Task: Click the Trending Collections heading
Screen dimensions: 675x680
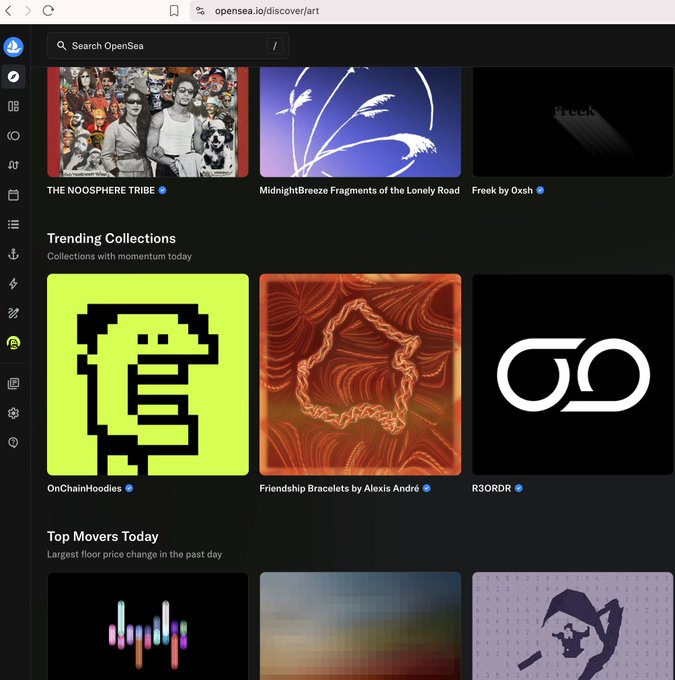Action: tap(111, 239)
